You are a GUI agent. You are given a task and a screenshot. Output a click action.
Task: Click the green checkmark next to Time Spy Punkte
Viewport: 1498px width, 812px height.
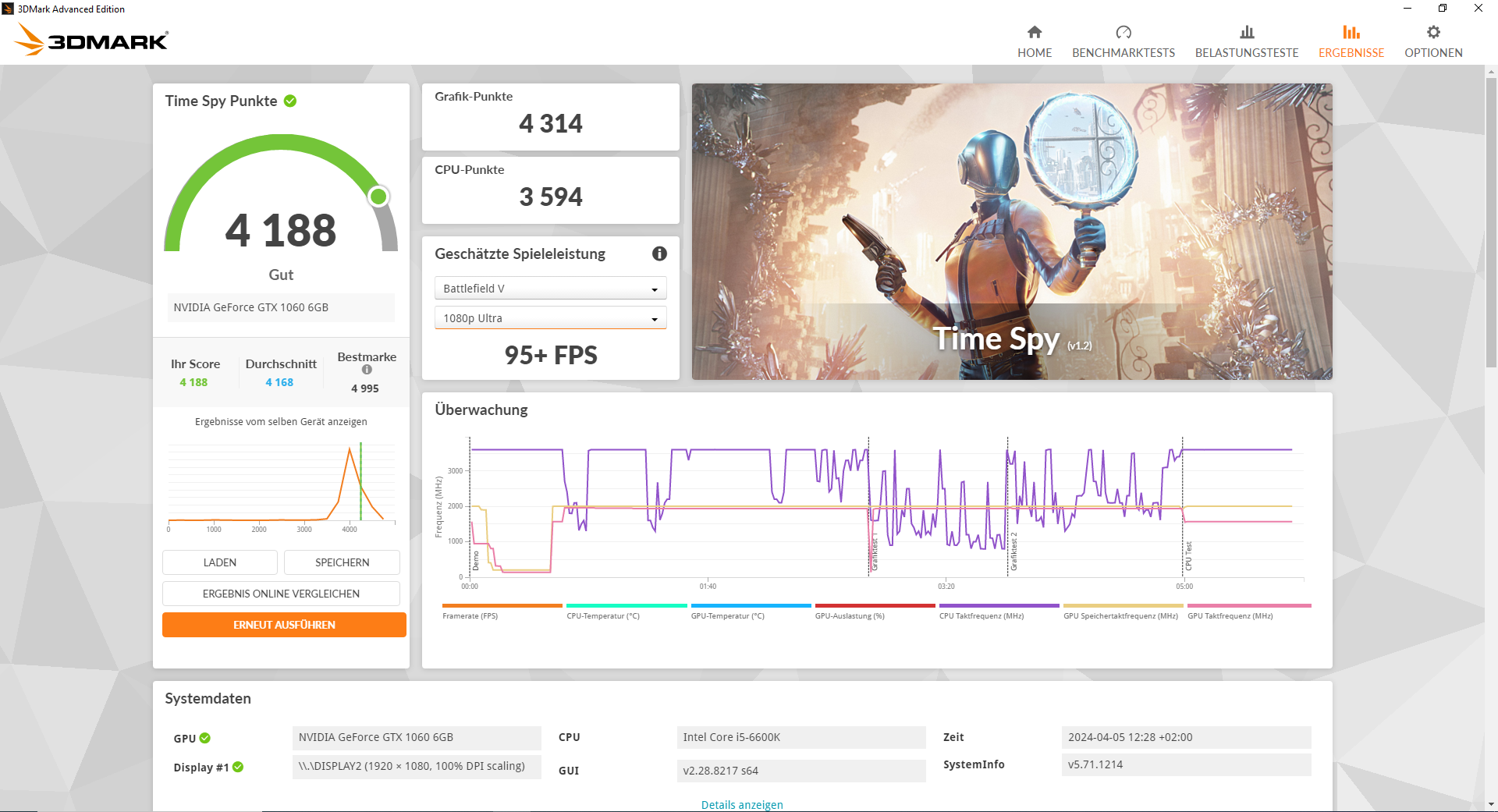tap(291, 101)
